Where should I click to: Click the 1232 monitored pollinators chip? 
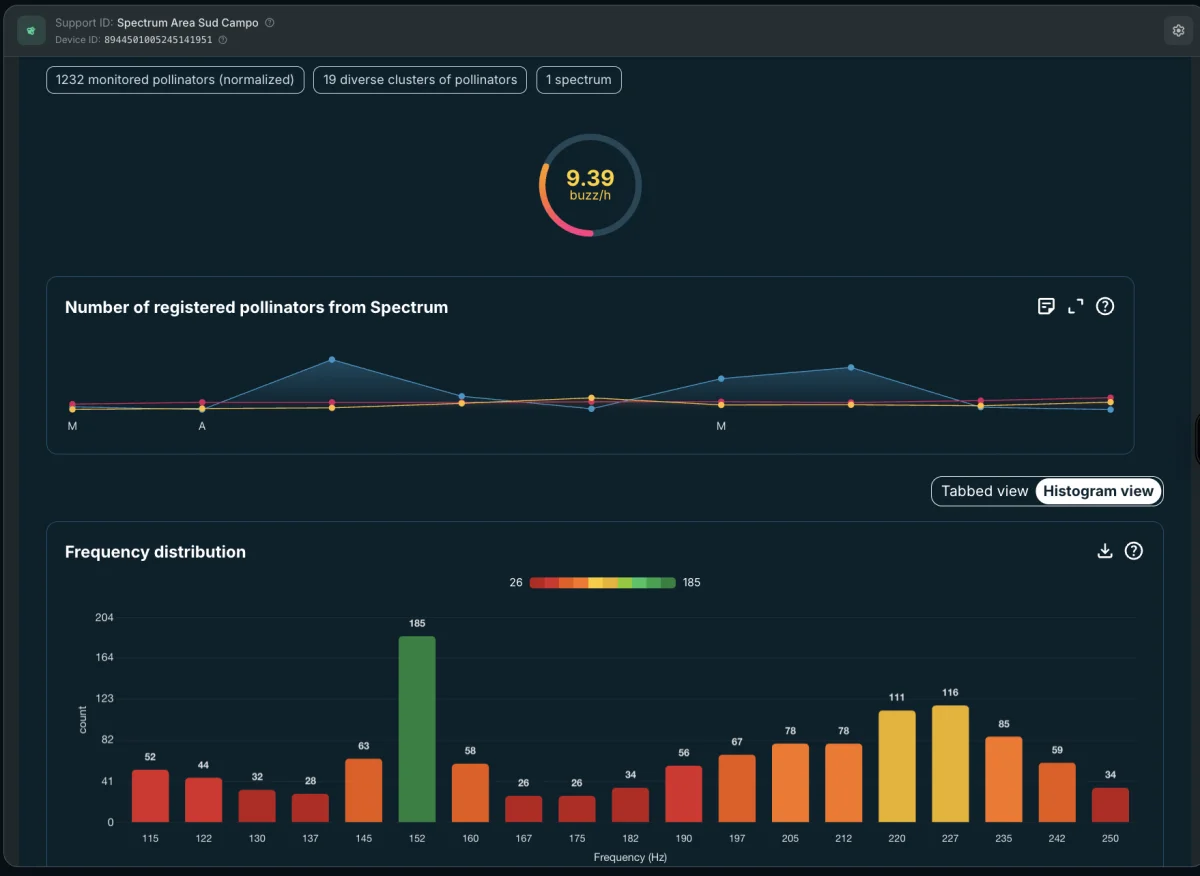tap(175, 80)
